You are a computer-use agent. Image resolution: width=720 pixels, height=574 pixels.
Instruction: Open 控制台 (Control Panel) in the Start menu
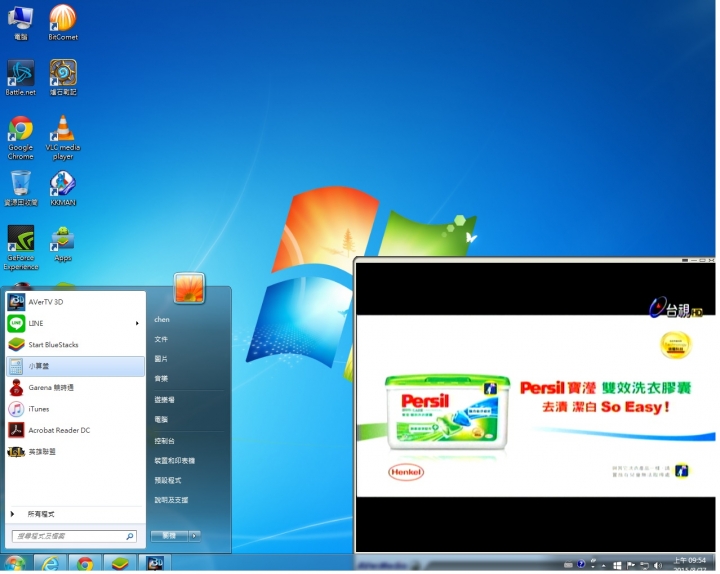point(164,441)
